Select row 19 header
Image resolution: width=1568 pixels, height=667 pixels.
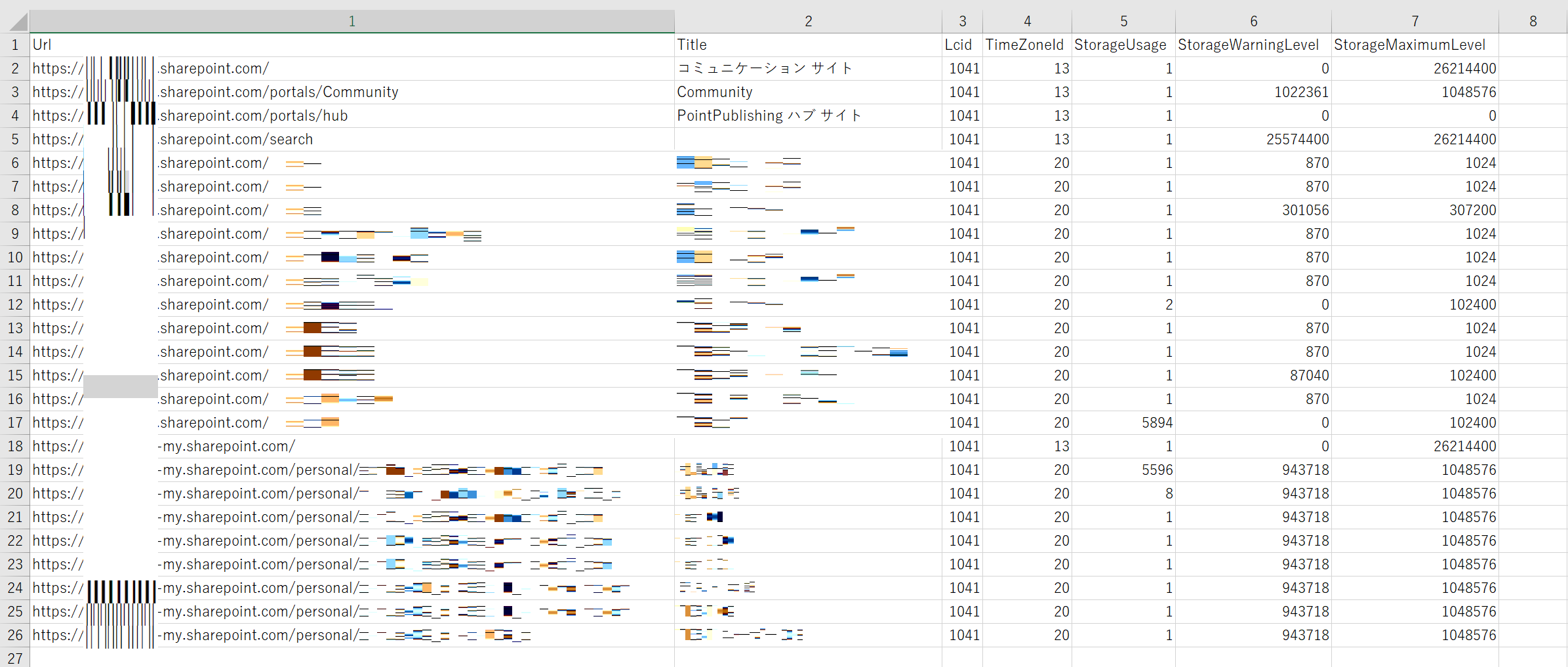tap(15, 470)
